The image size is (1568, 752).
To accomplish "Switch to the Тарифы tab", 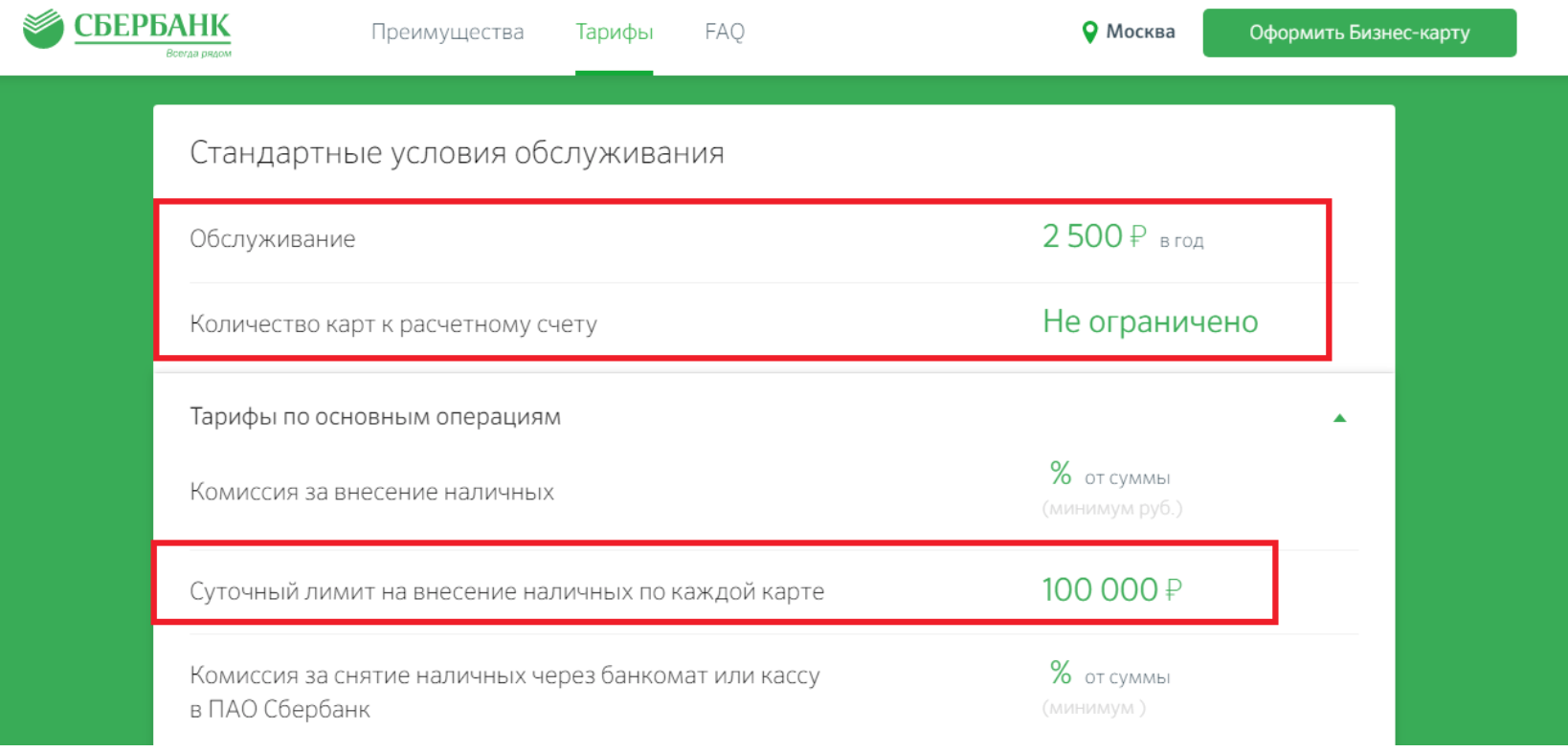I will [614, 33].
